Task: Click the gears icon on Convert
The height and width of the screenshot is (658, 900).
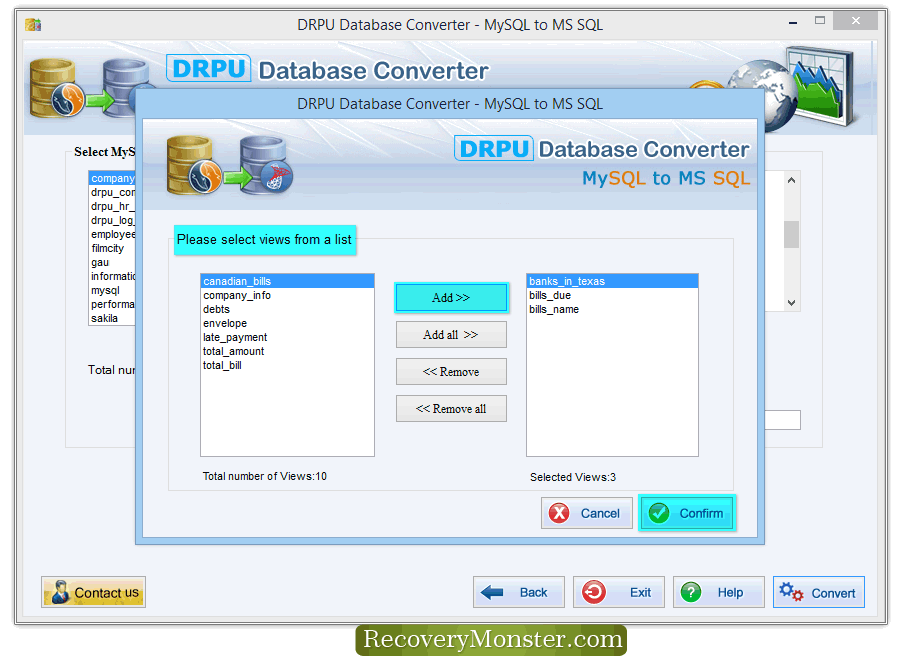Action: (x=791, y=592)
